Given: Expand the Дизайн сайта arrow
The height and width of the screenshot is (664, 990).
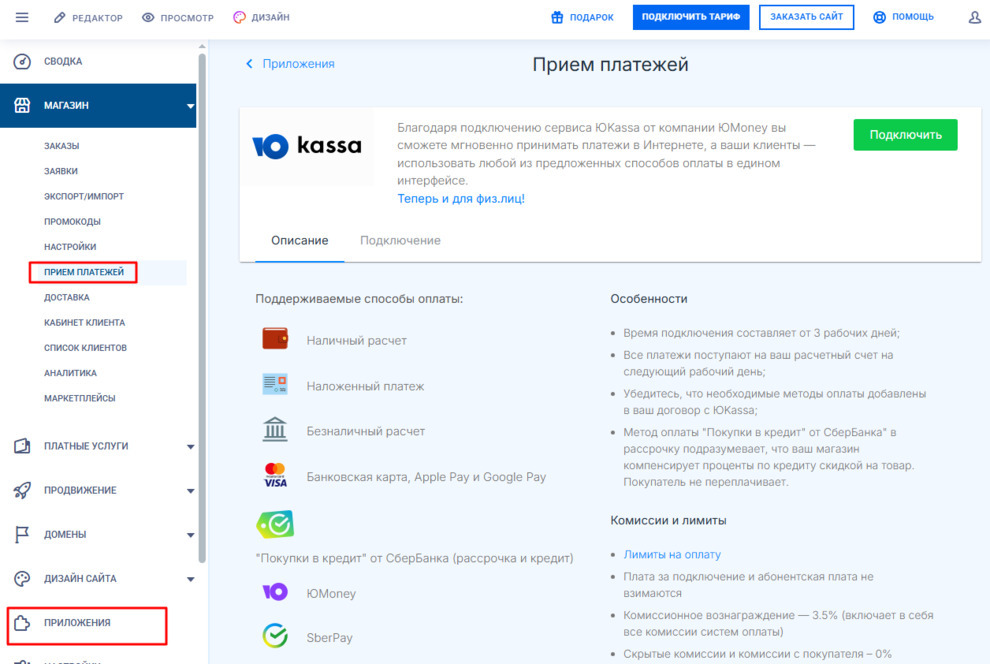Looking at the screenshot, I should pos(190,579).
